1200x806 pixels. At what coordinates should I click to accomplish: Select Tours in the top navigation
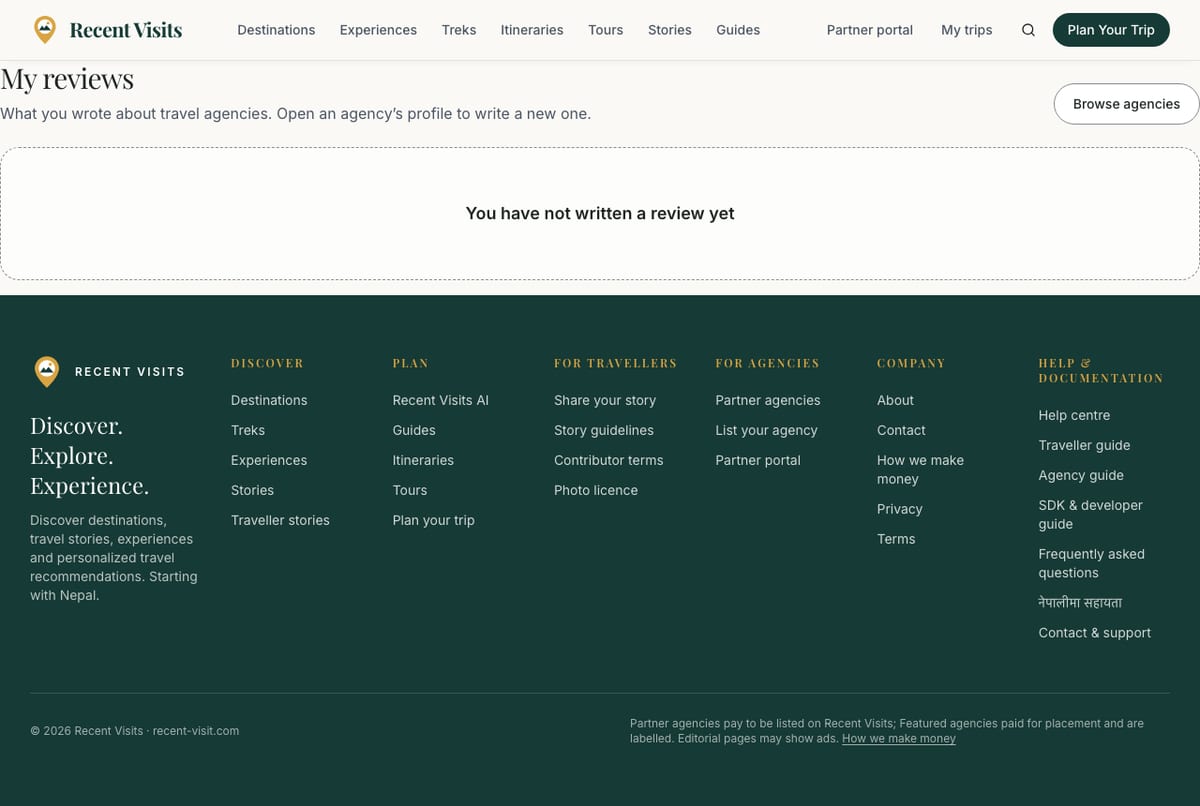[x=606, y=30]
